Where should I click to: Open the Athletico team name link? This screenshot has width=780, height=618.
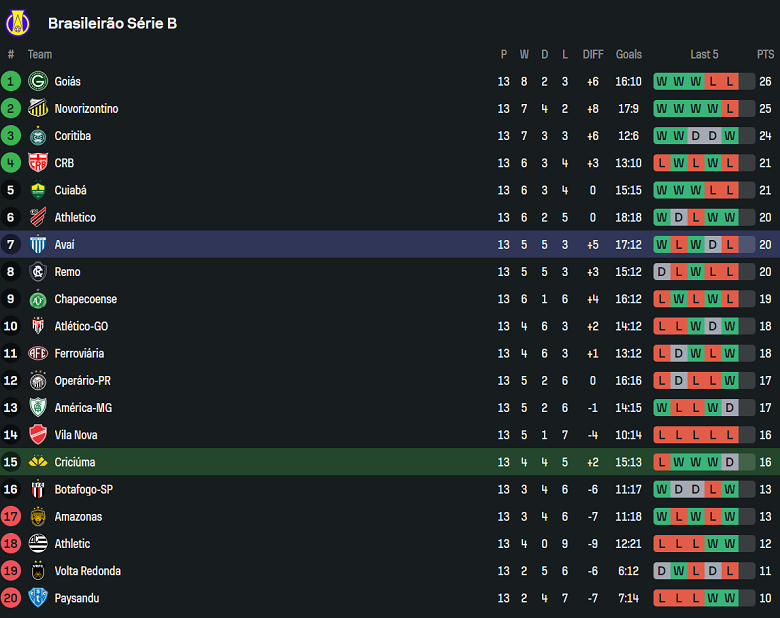tap(75, 217)
